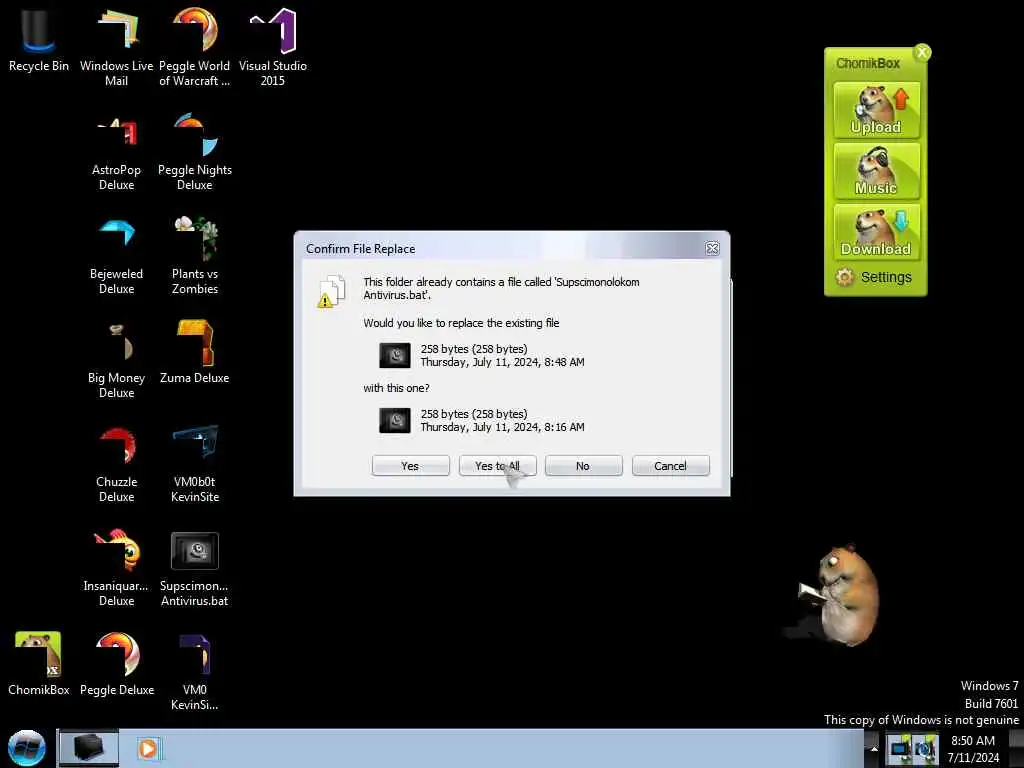Launch Big Money Deluxe icon

click(x=116, y=359)
